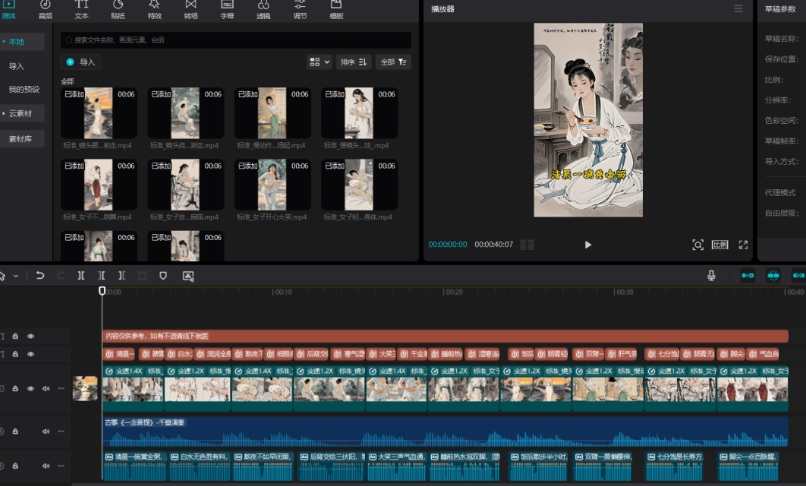This screenshot has height=486, width=806.
Task: Expand the 云素材 section in sidebar
Action: pyautogui.click(x=22, y=114)
